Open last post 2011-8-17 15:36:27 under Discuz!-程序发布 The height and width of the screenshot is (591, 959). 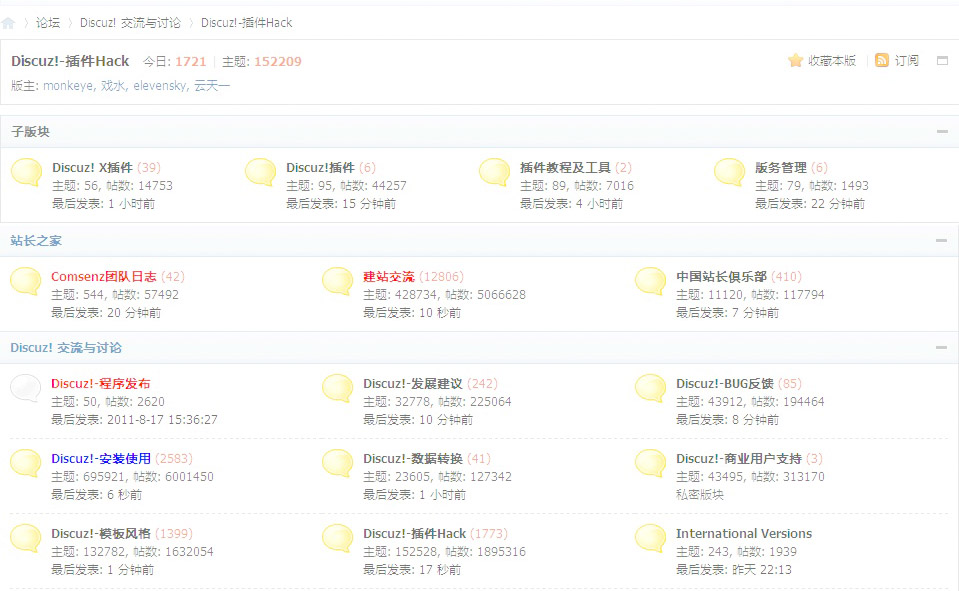click(162, 420)
